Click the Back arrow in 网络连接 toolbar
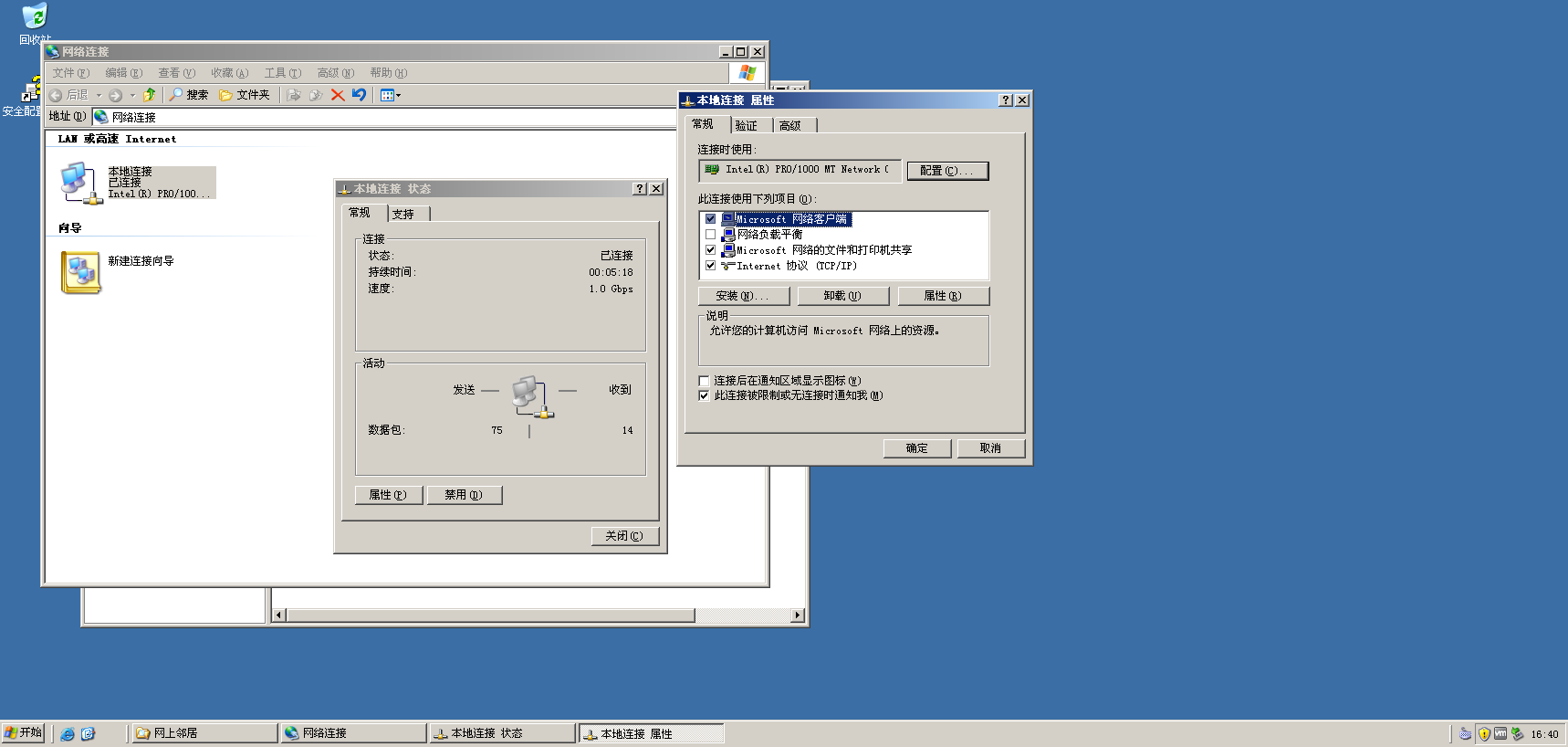This screenshot has height=747, width=1568. point(56,95)
